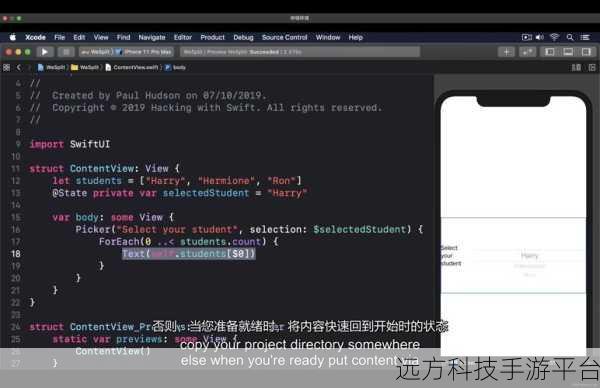Click the highlighted Text(students[$0]) code

189,254
